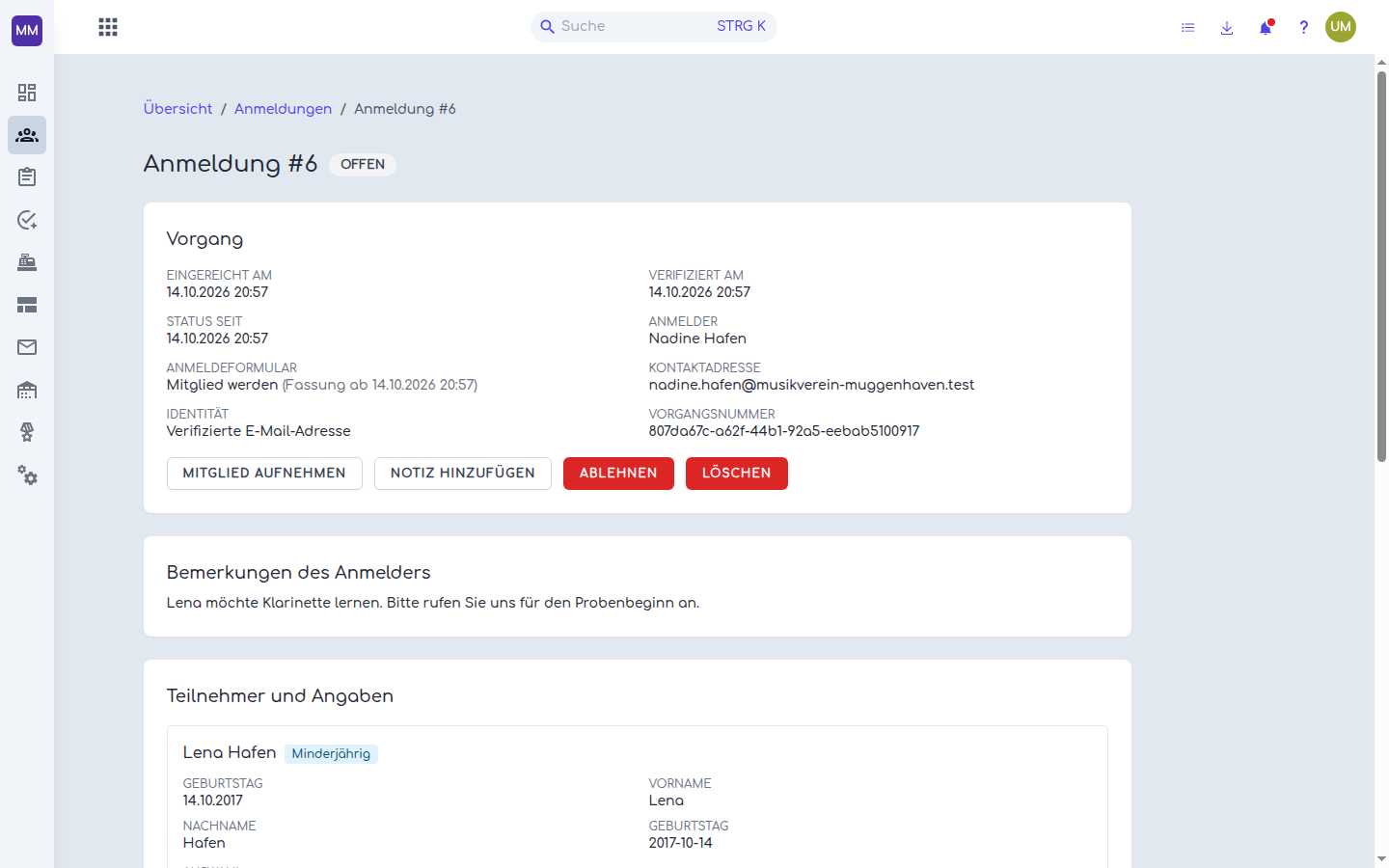Open the settings gears icon in sidebar

(27, 475)
